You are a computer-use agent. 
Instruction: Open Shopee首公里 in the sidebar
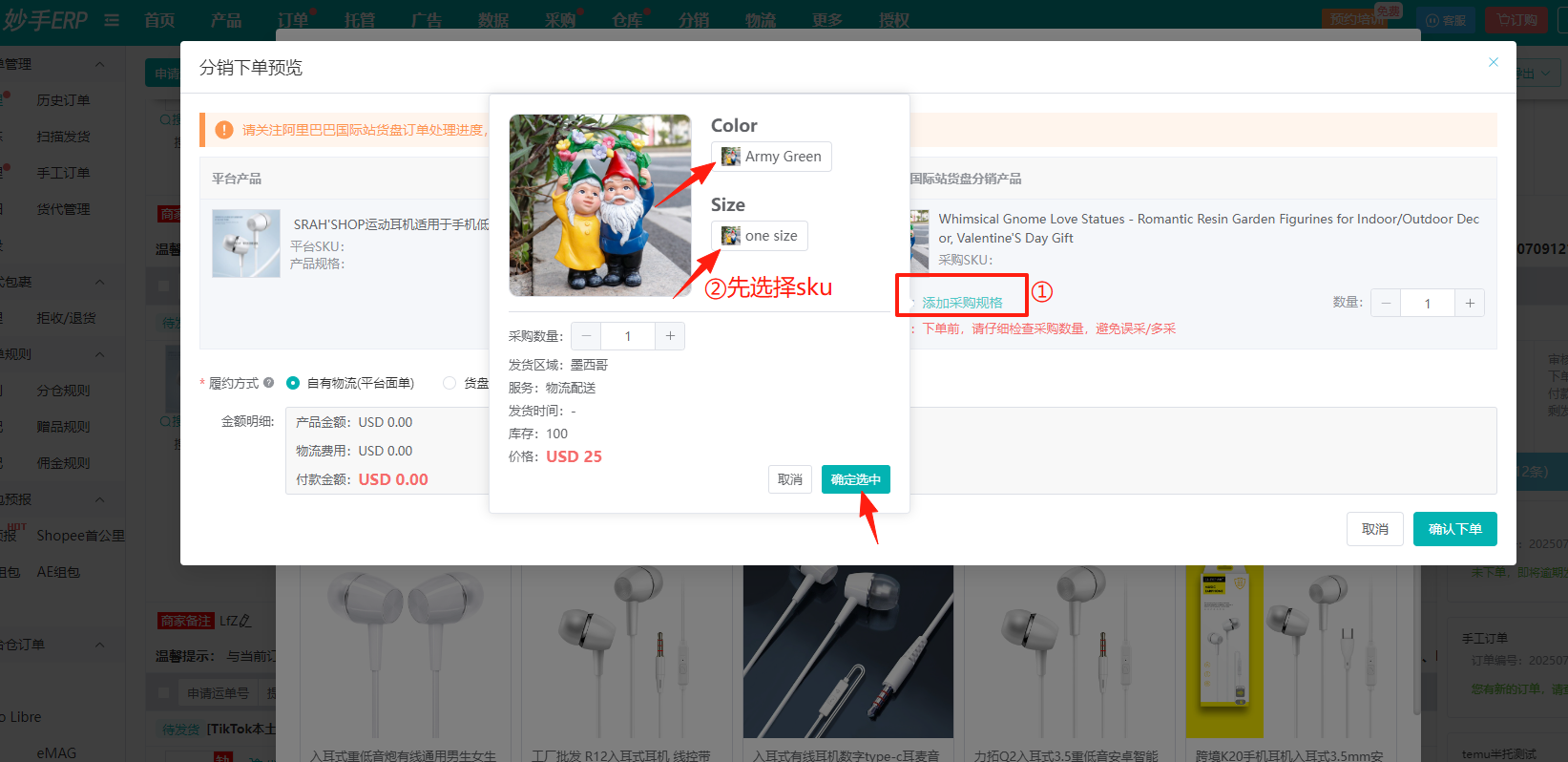tap(80, 536)
